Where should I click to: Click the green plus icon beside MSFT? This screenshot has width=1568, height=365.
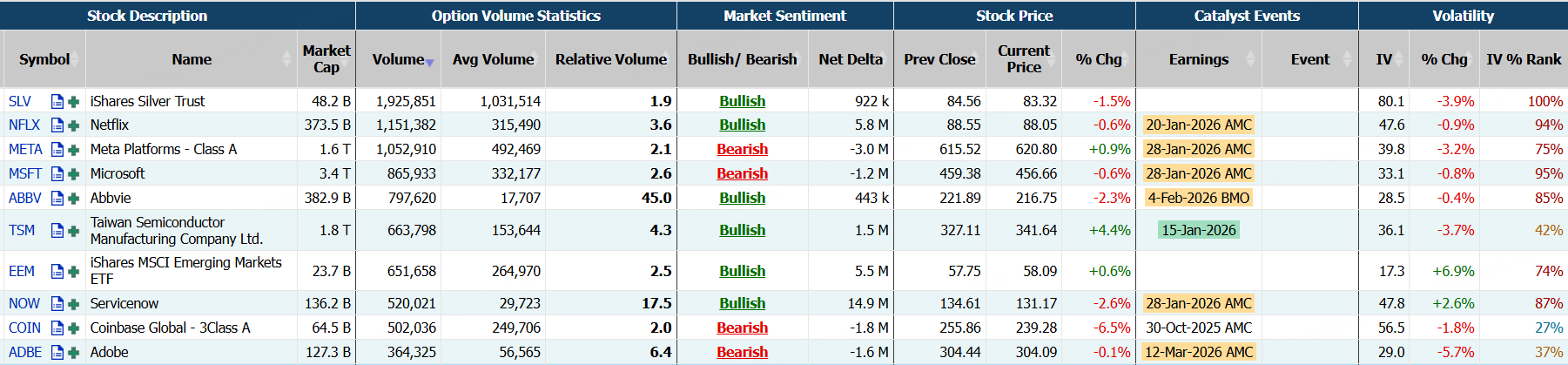coord(74,174)
